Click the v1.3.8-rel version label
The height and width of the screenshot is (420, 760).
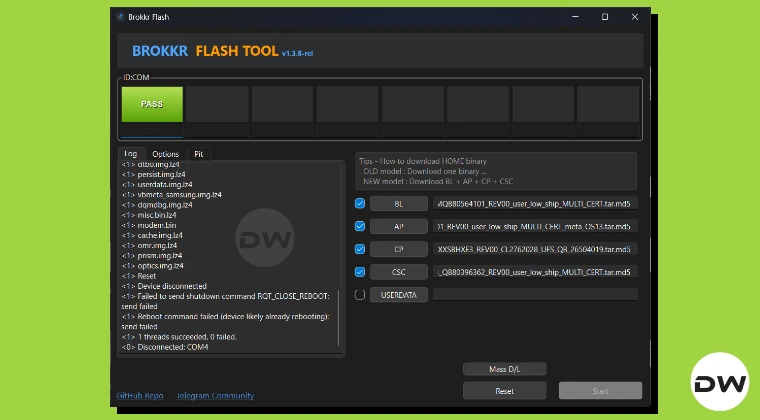click(x=297, y=53)
